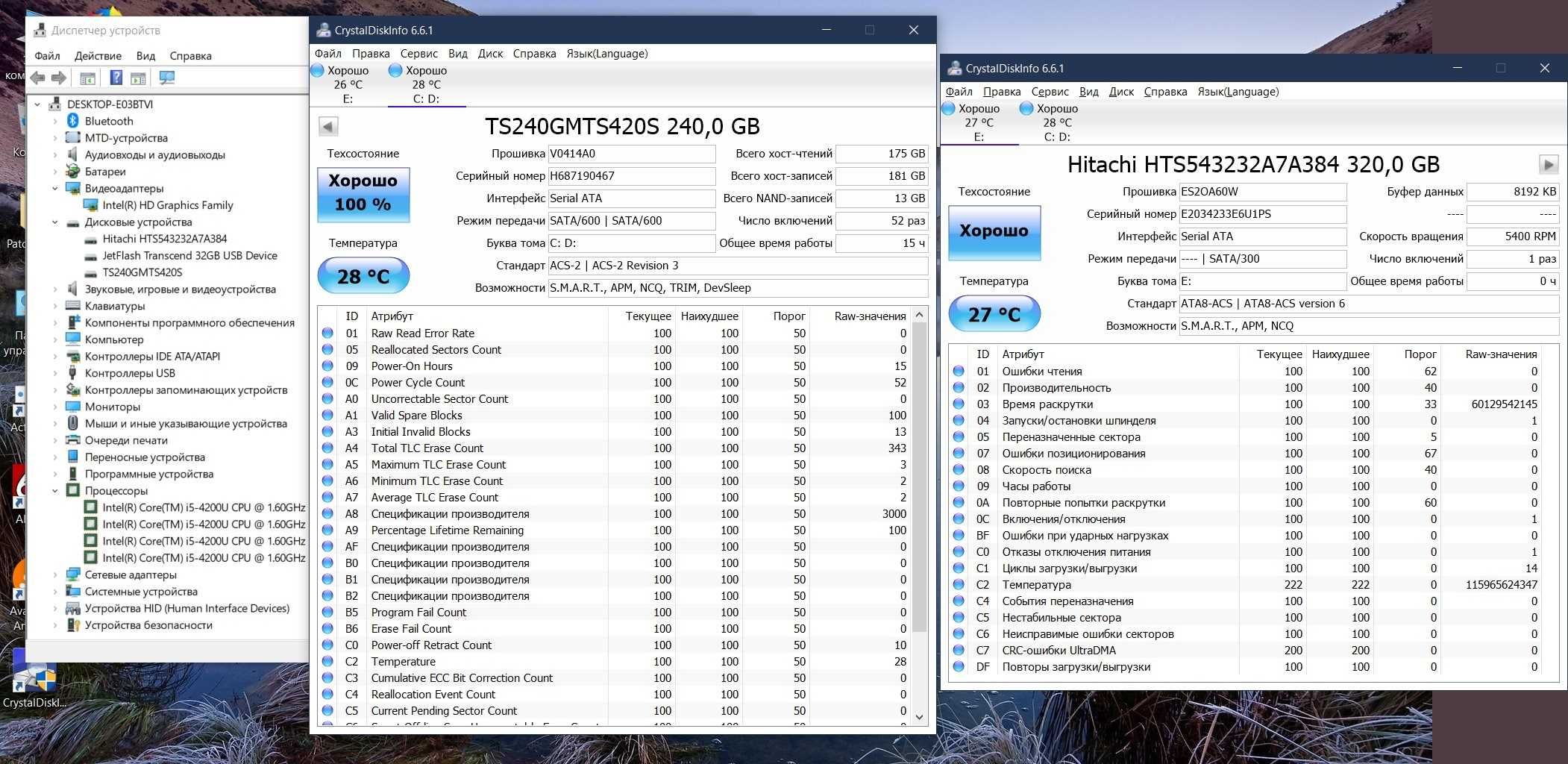Select Hitachi HTS543232A7A384 in device tree
The image size is (1568, 764).
point(165,239)
